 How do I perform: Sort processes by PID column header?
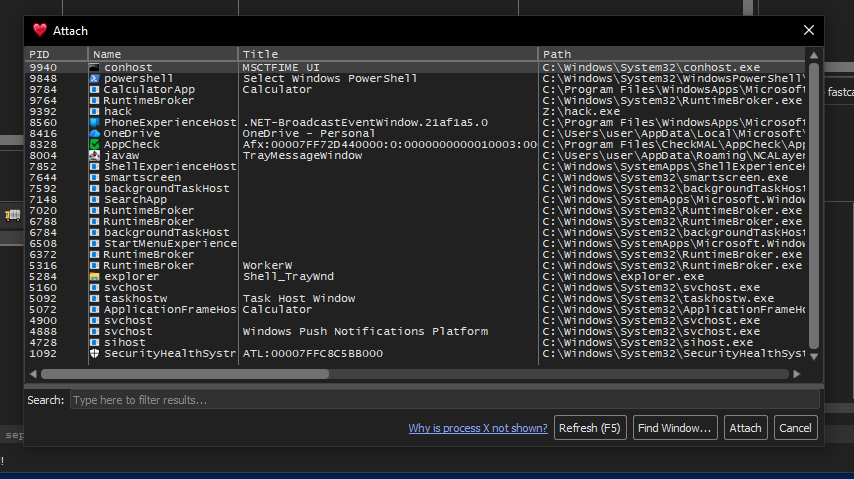[56, 54]
